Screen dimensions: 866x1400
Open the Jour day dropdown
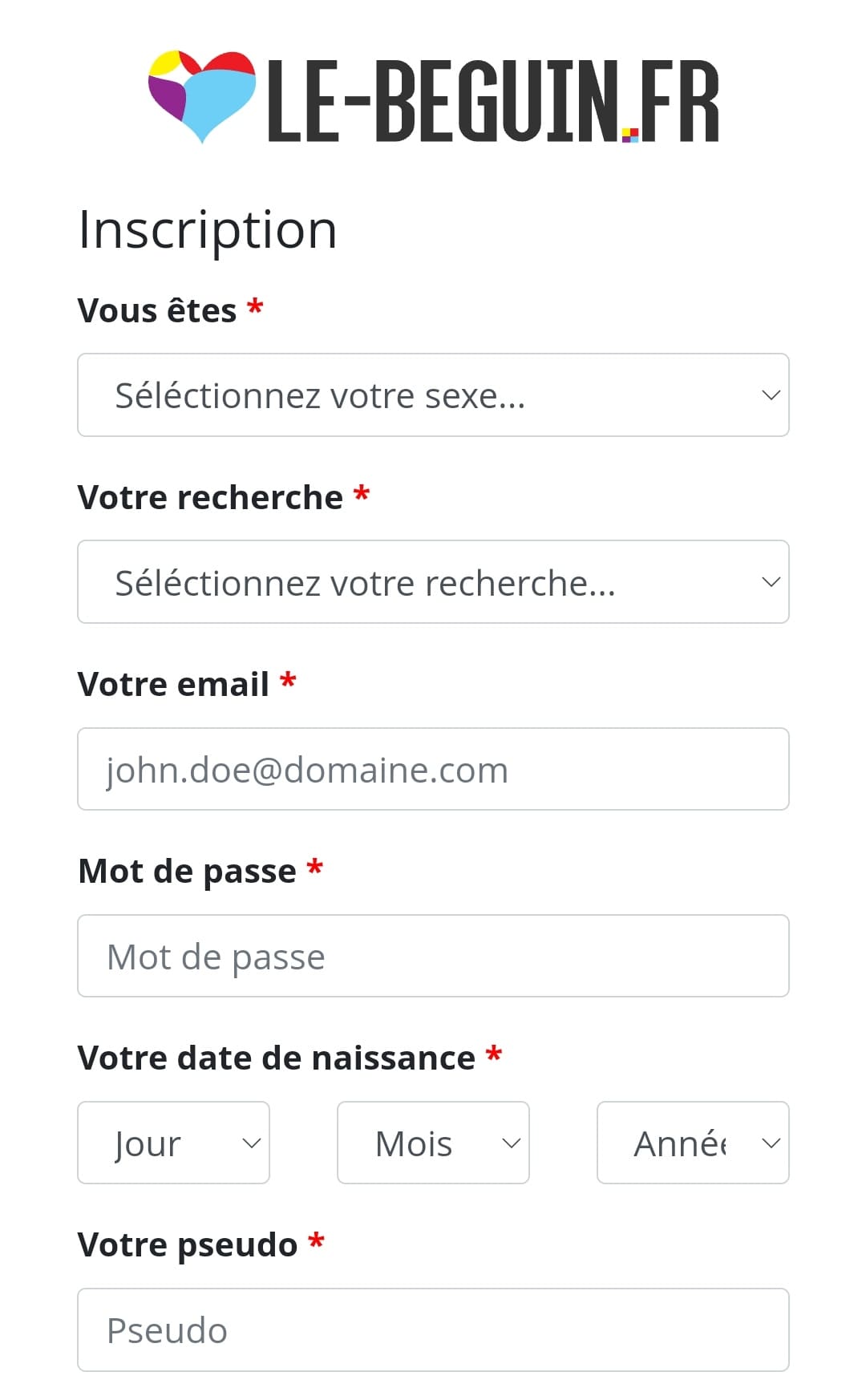tap(173, 1143)
